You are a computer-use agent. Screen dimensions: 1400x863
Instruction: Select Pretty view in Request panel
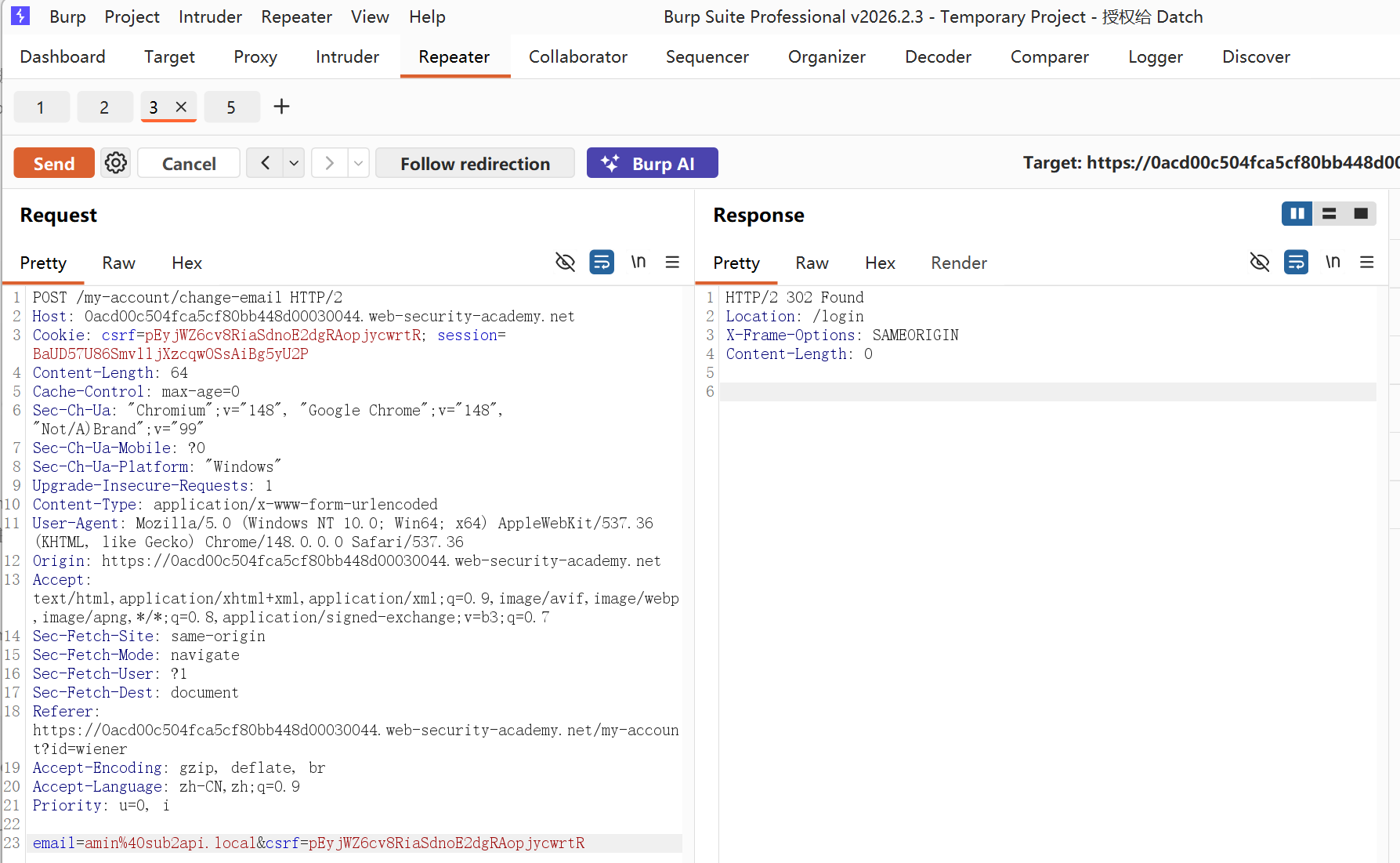[43, 263]
